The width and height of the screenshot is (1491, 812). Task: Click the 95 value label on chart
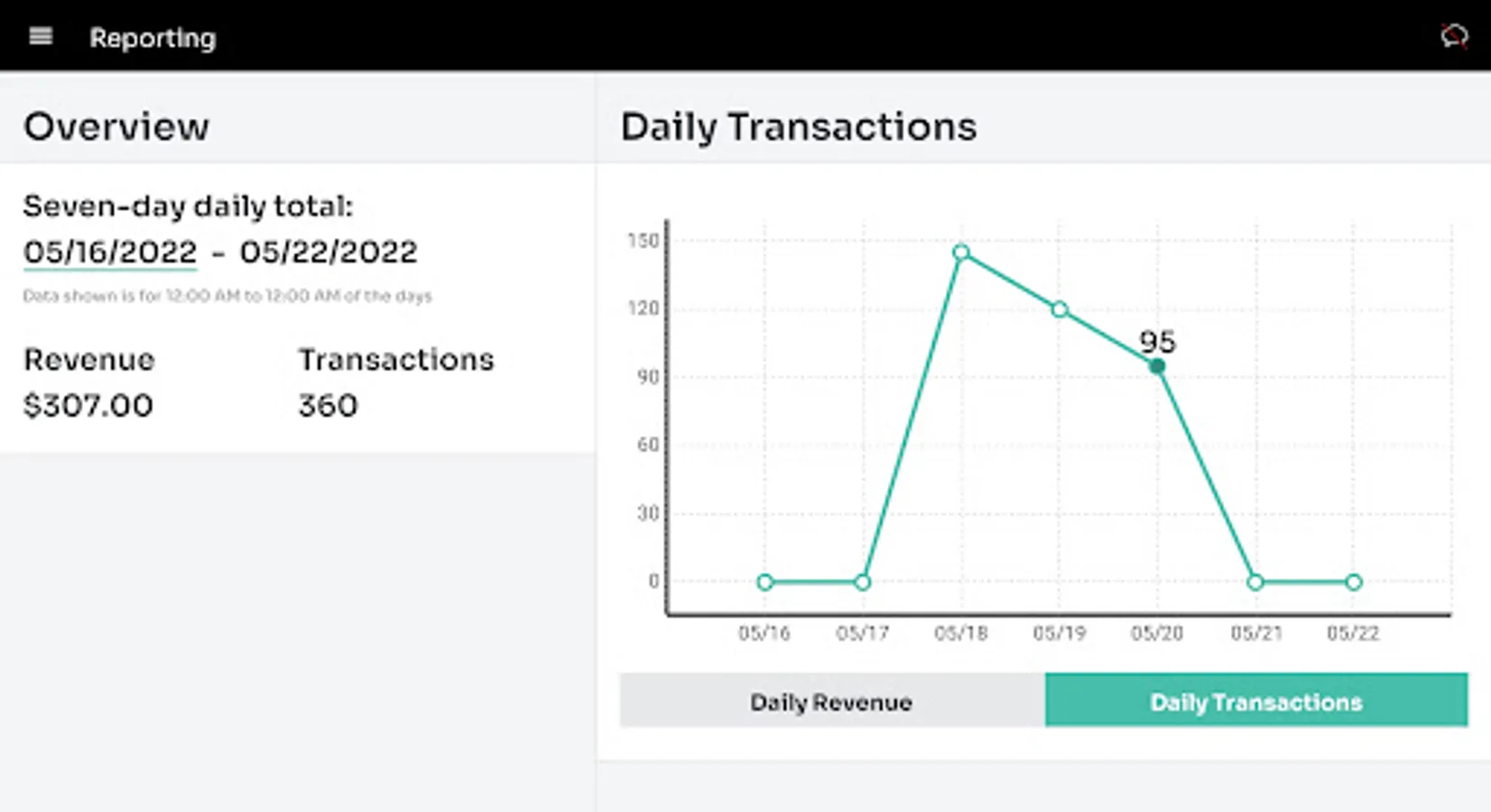tap(1157, 342)
